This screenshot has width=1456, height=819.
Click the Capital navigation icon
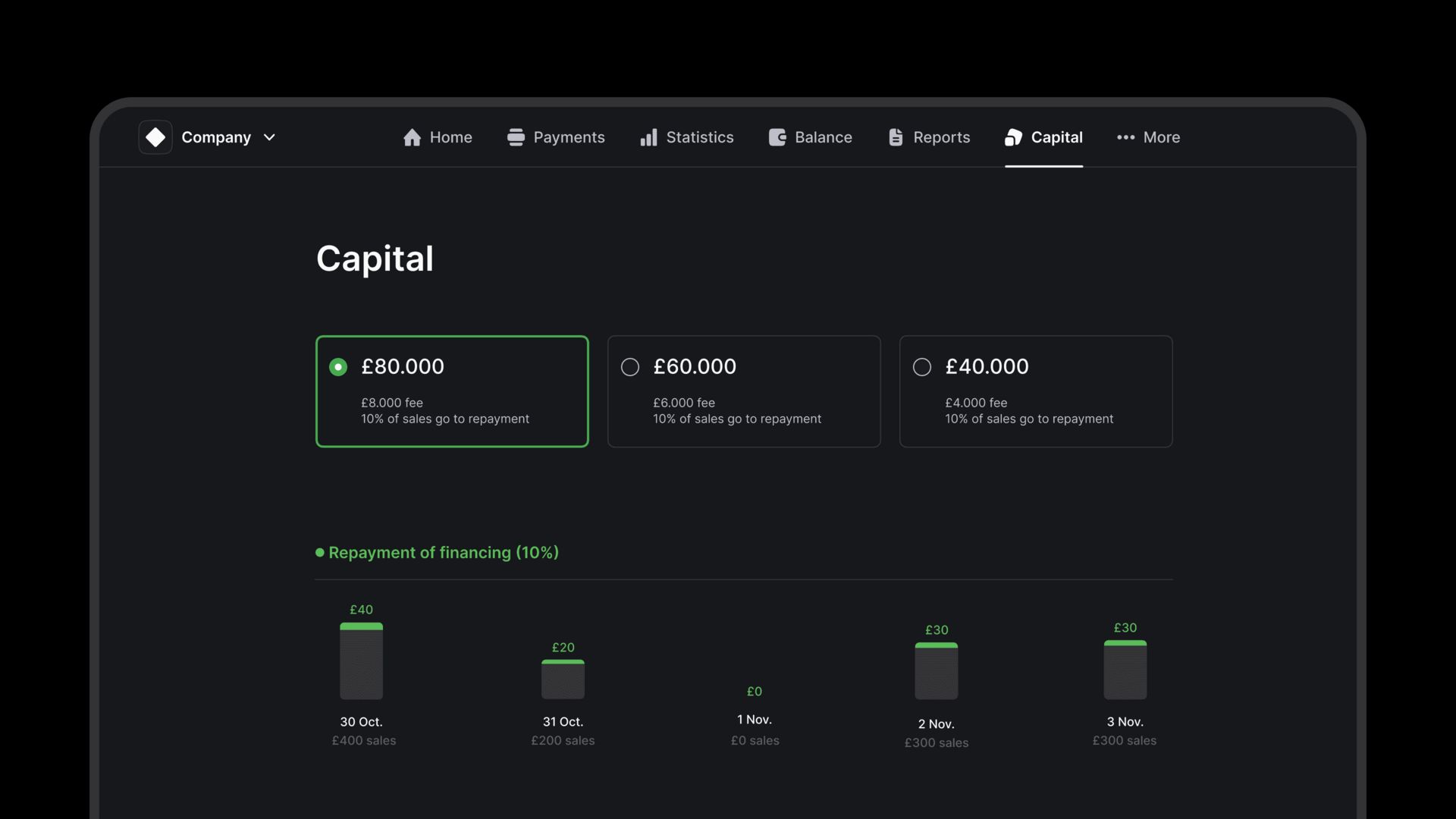click(x=1013, y=137)
